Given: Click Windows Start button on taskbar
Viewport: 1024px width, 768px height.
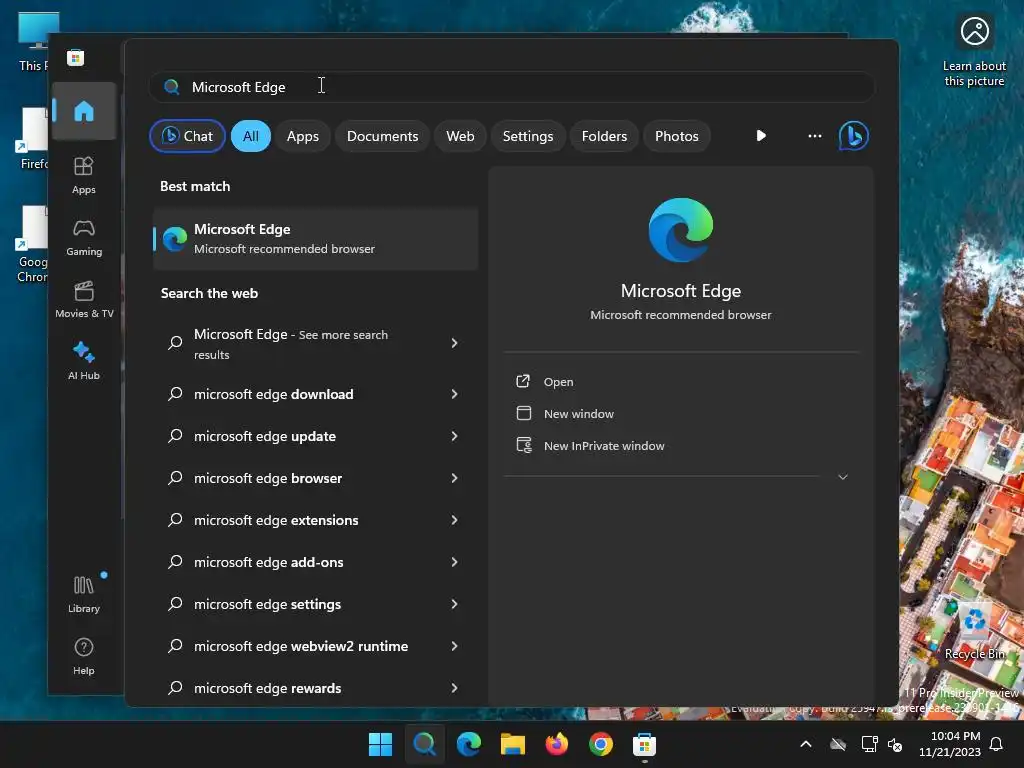Looking at the screenshot, I should pos(380,744).
